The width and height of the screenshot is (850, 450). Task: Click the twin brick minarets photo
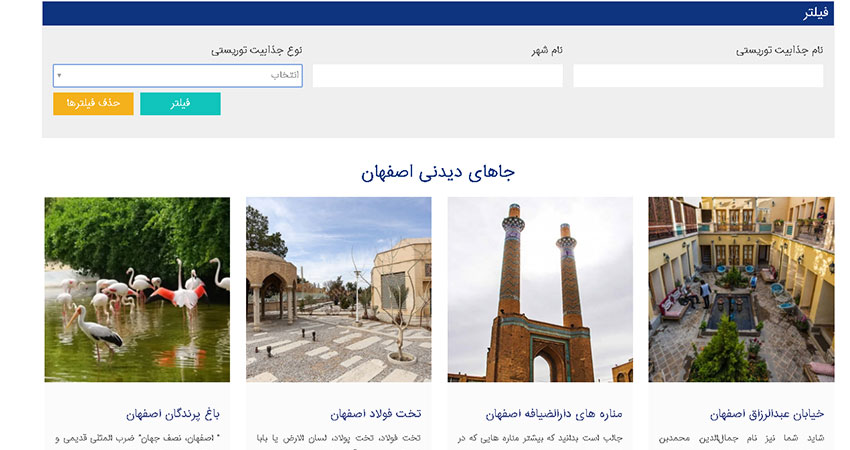coord(540,289)
